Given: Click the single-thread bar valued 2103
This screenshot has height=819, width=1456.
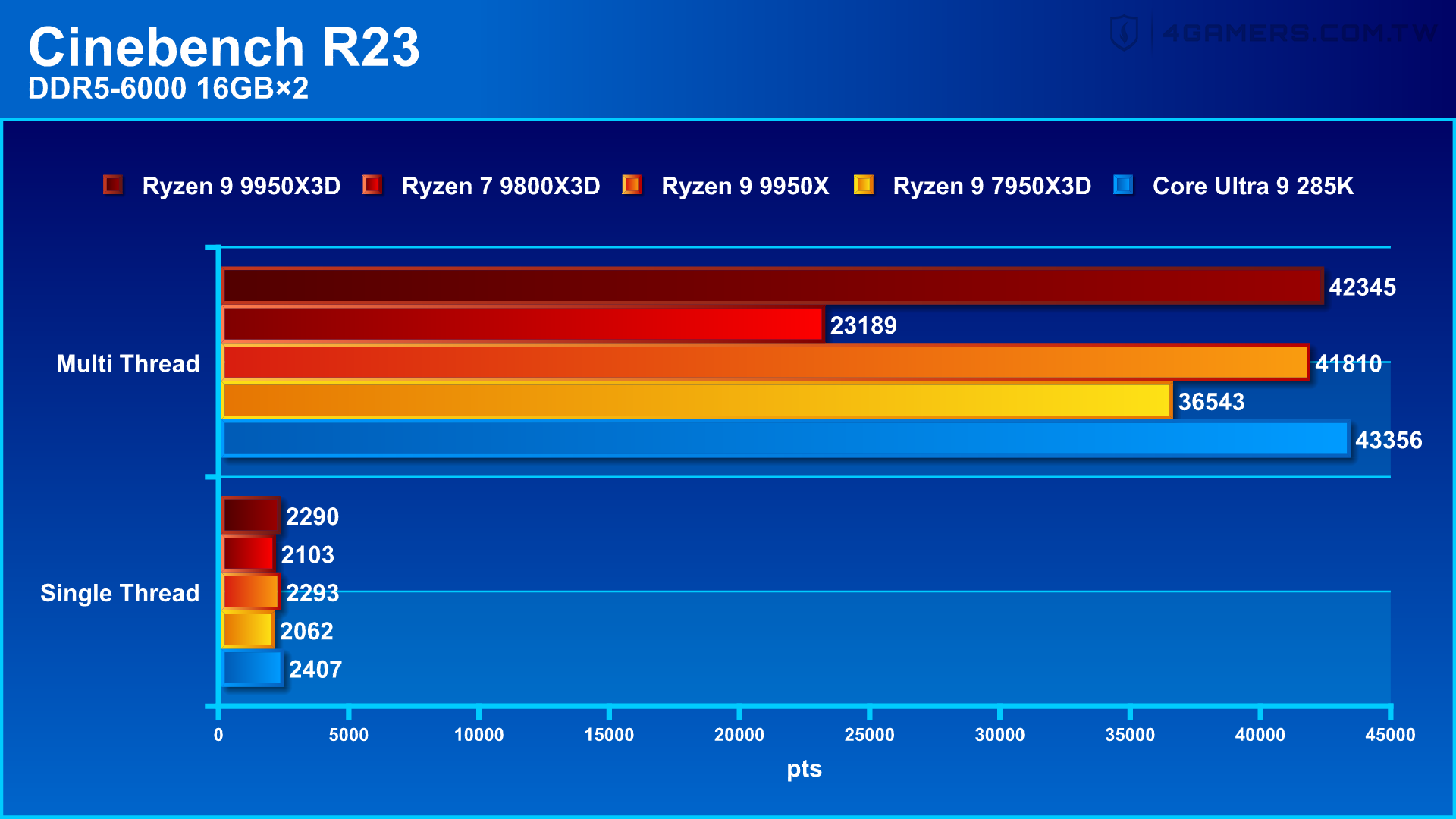Looking at the screenshot, I should 249,554.
